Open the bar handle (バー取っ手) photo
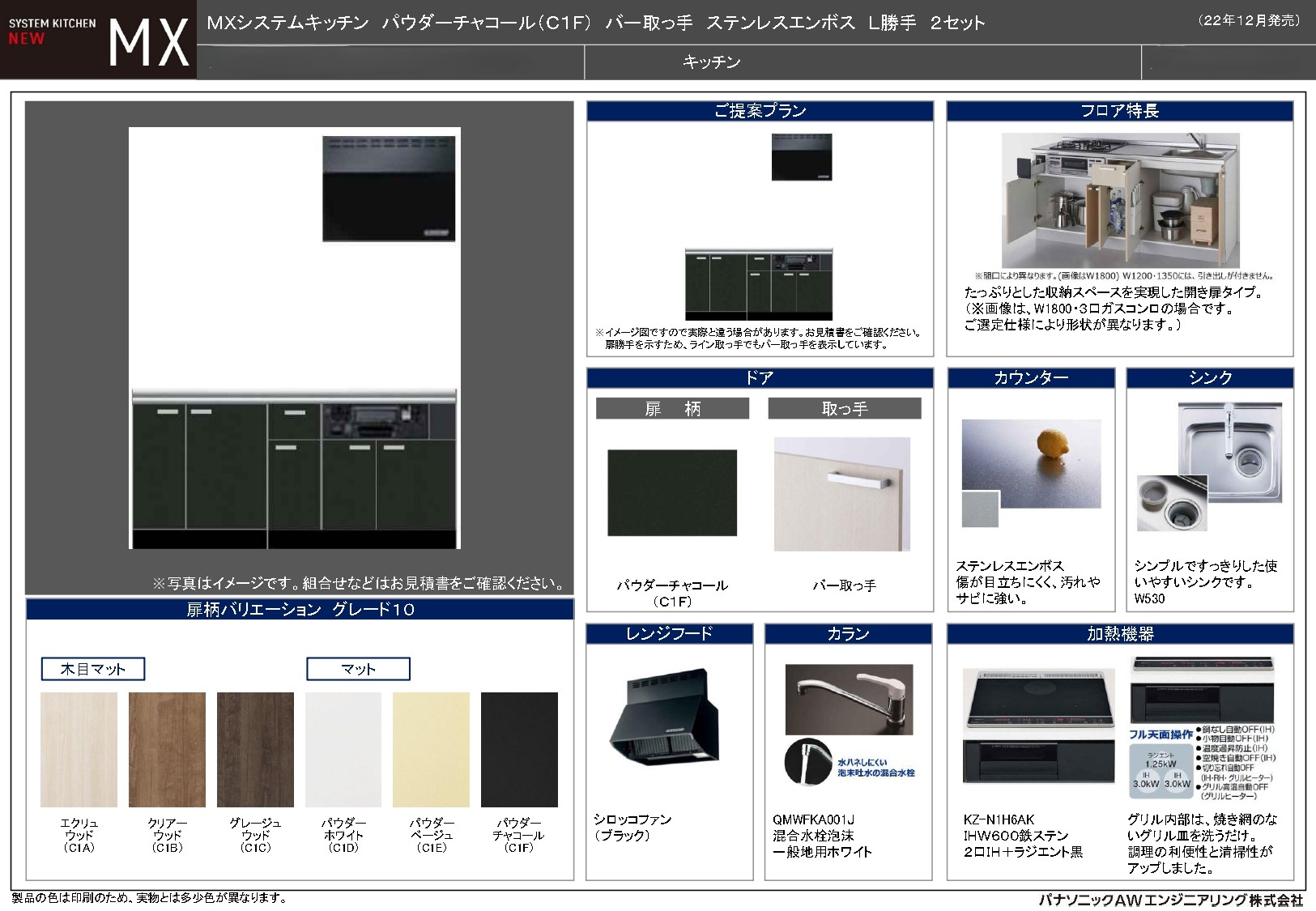The height and width of the screenshot is (911, 1316). pyautogui.click(x=842, y=494)
